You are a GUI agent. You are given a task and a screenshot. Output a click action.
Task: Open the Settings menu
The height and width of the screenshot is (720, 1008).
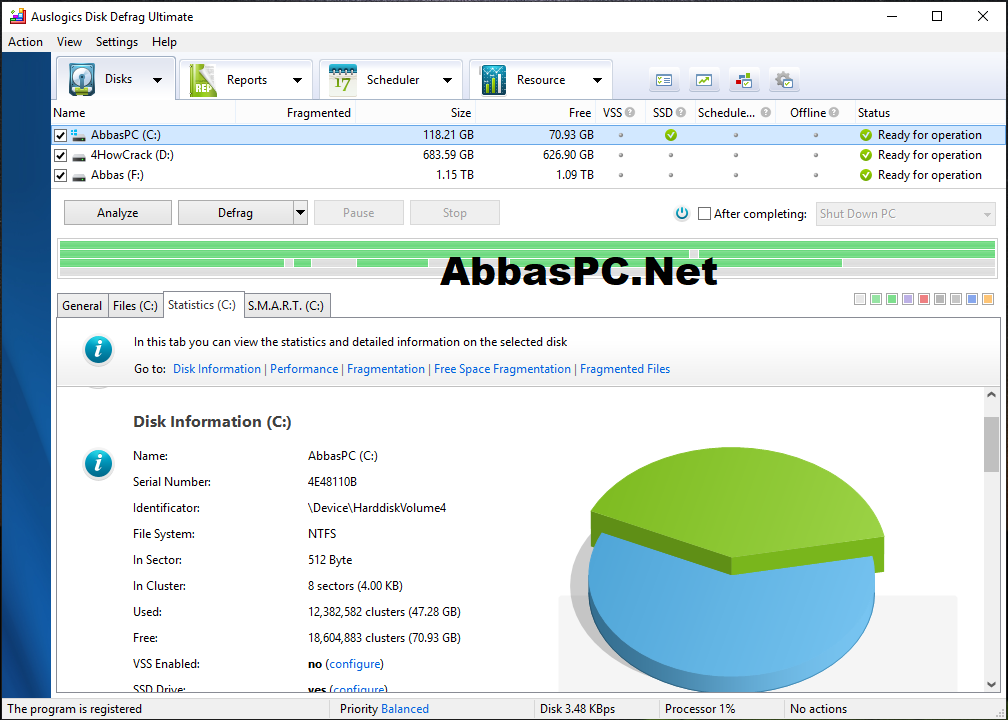116,42
